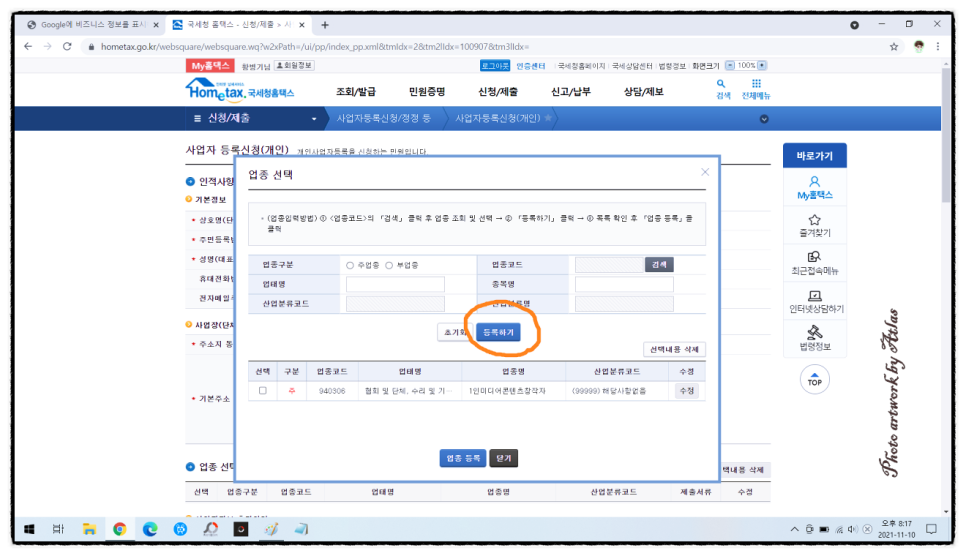The width and height of the screenshot is (966, 556).
Task: Open a new browser tab
Action: [325, 25]
